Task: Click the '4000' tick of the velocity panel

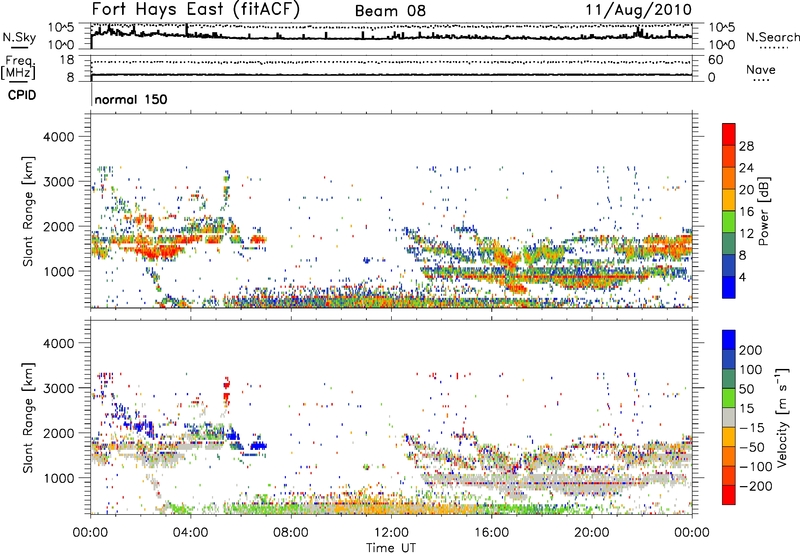Action: (x=58, y=343)
